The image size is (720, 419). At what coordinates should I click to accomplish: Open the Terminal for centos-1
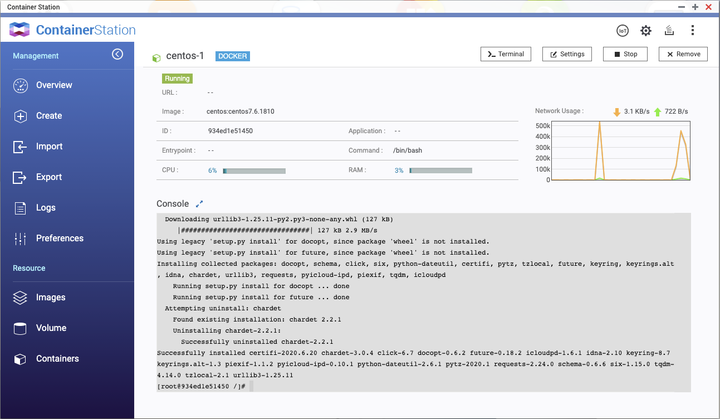[506, 54]
